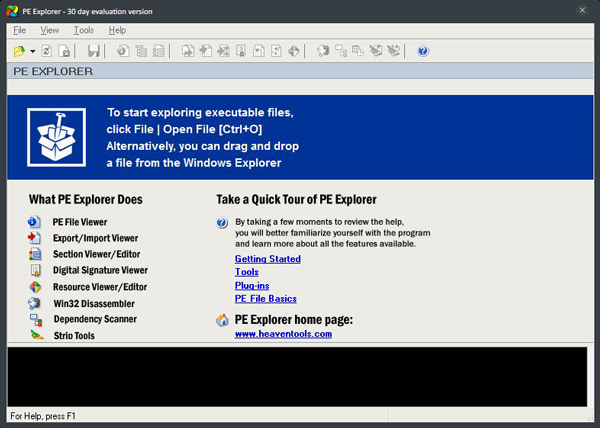Click the 'PE EXPLORER' header bar label
The width and height of the screenshot is (600, 428).
pos(53,72)
